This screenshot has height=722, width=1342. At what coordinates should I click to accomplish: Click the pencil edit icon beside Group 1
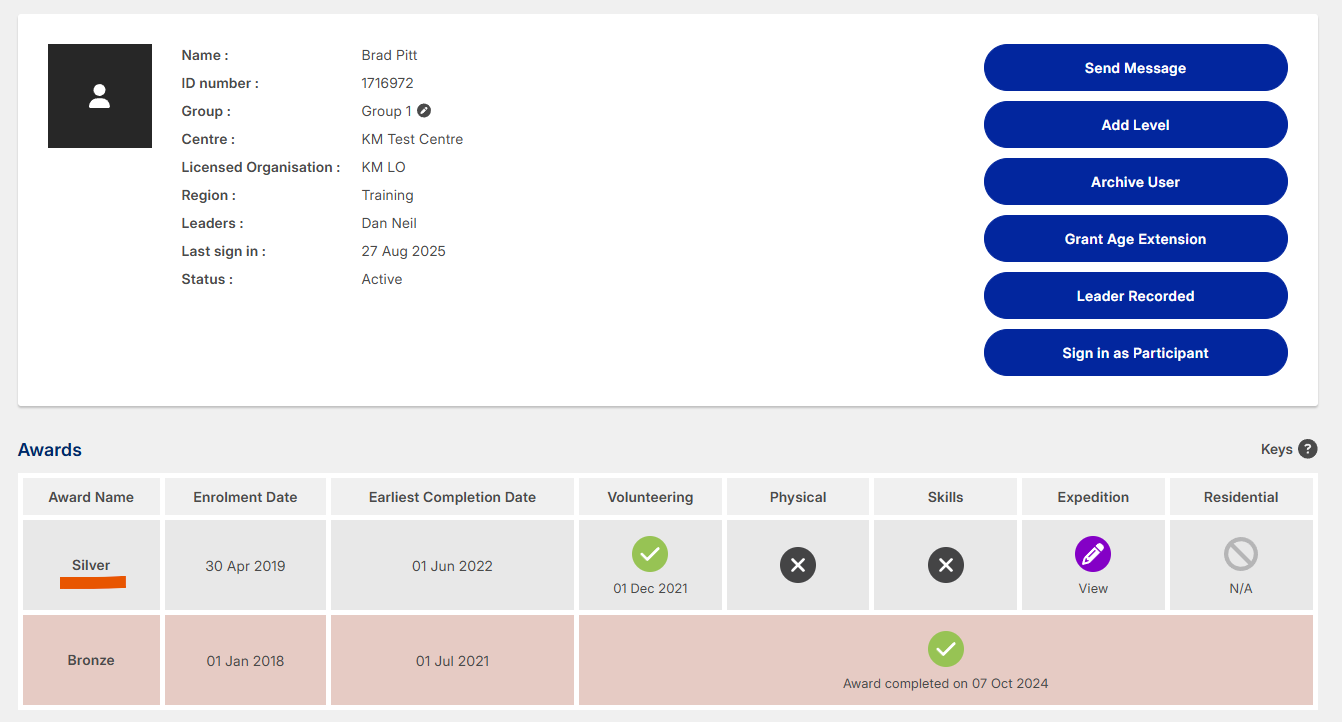(424, 111)
